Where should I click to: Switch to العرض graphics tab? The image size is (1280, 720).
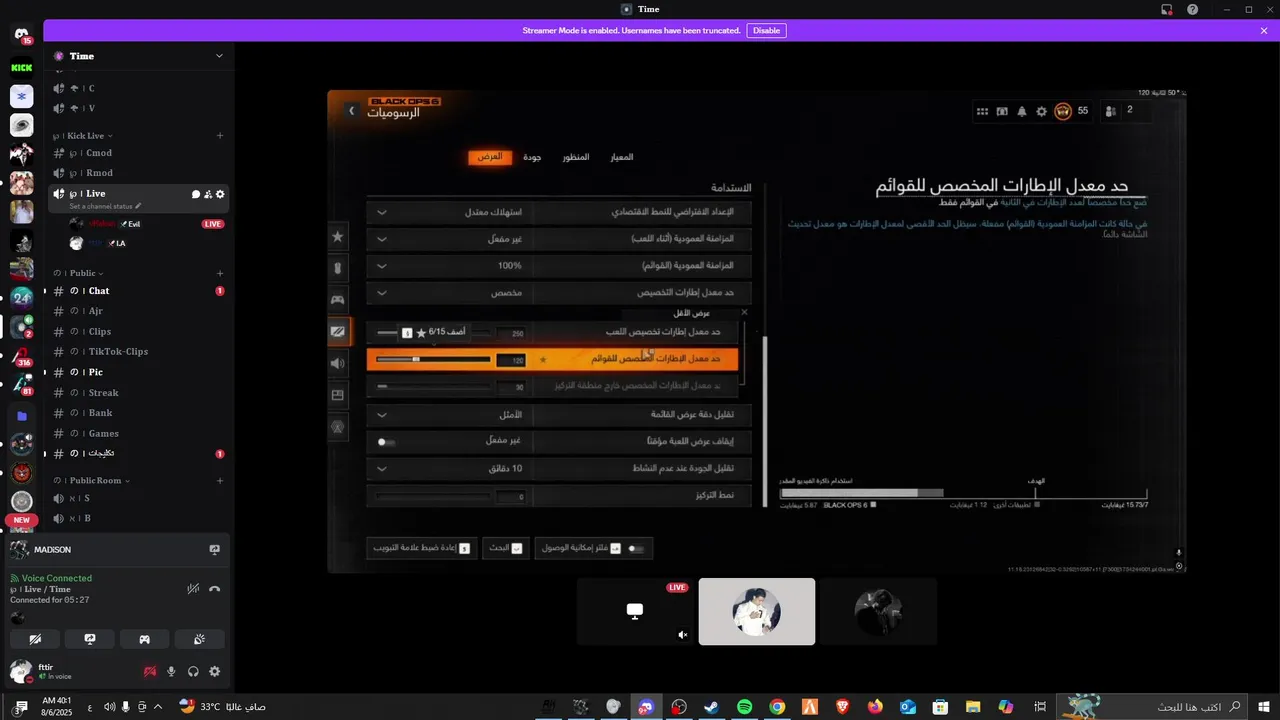(x=490, y=157)
